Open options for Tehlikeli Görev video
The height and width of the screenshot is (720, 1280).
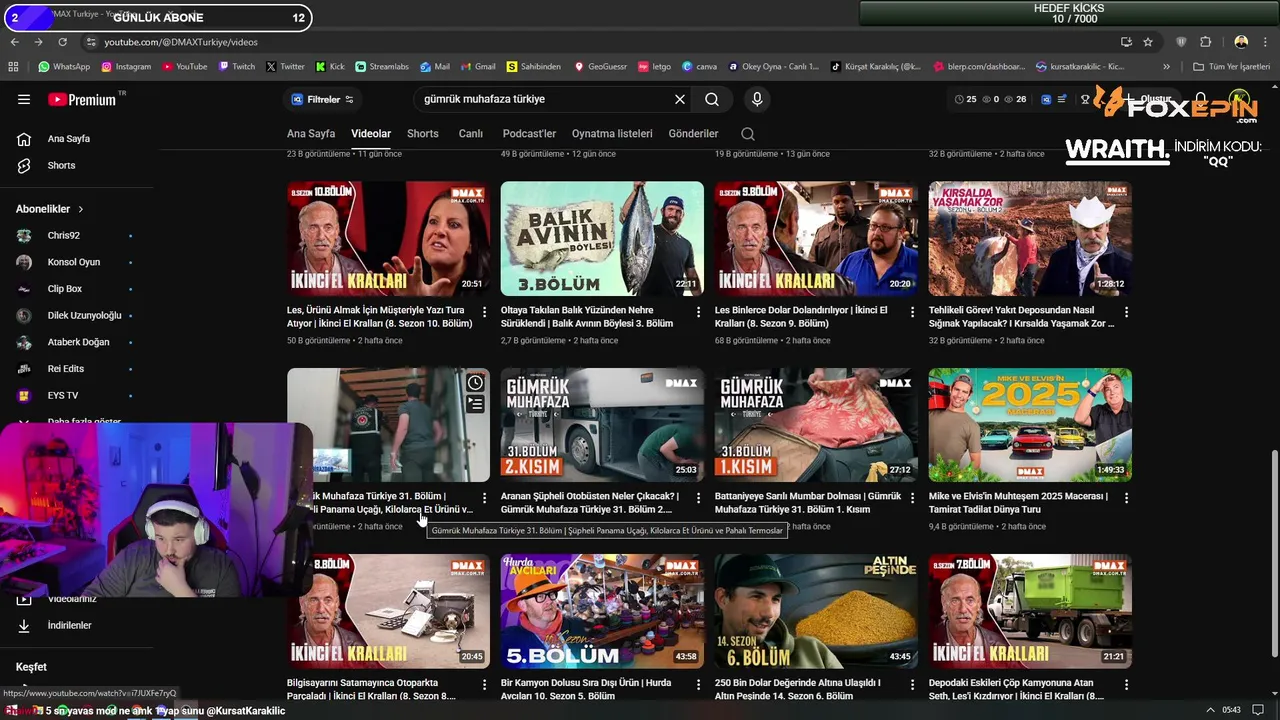click(x=1127, y=312)
